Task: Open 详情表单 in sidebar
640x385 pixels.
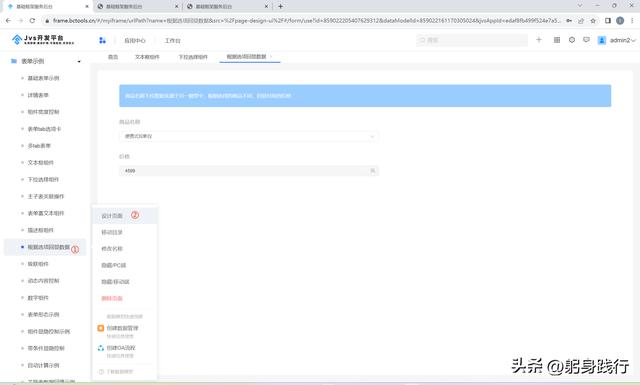Action: tap(38, 95)
